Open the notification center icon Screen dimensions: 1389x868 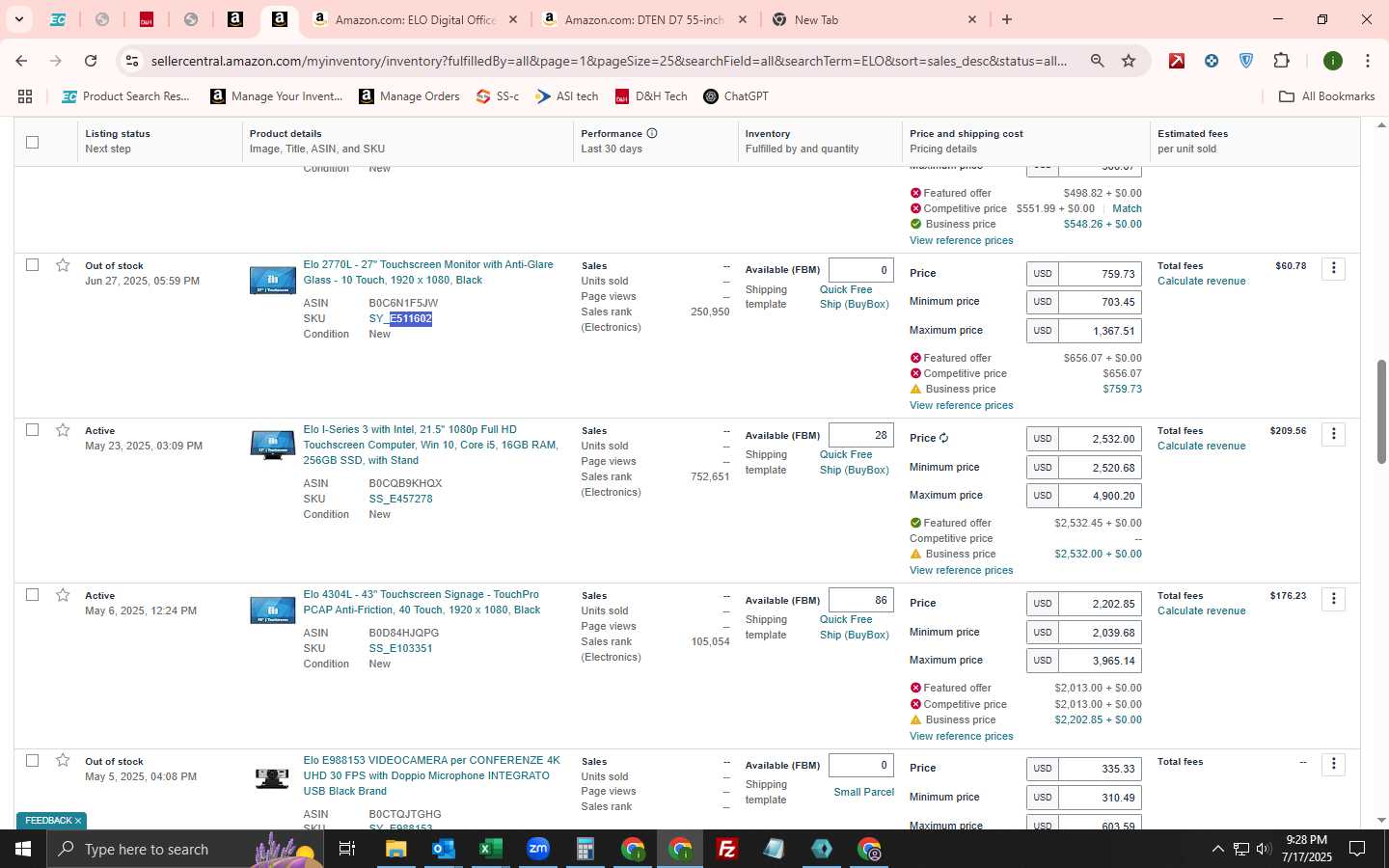[x=1357, y=849]
